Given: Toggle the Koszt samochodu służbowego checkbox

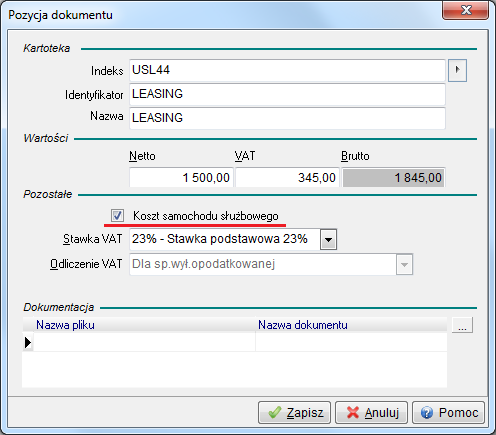Looking at the screenshot, I should pos(117,216).
